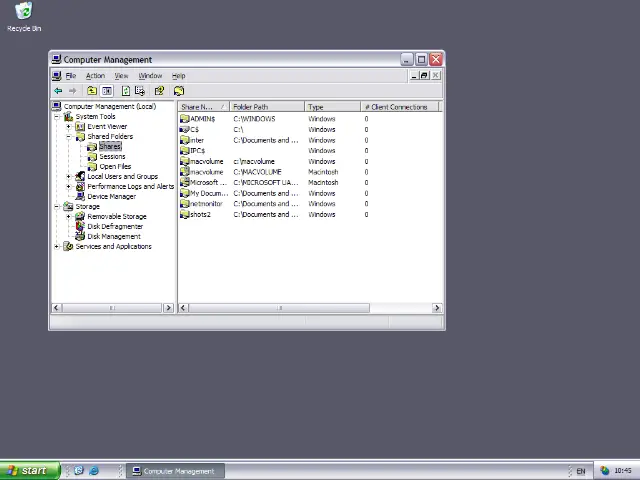Expand the Services and Applications node
This screenshot has width=640, height=480.
(57, 247)
